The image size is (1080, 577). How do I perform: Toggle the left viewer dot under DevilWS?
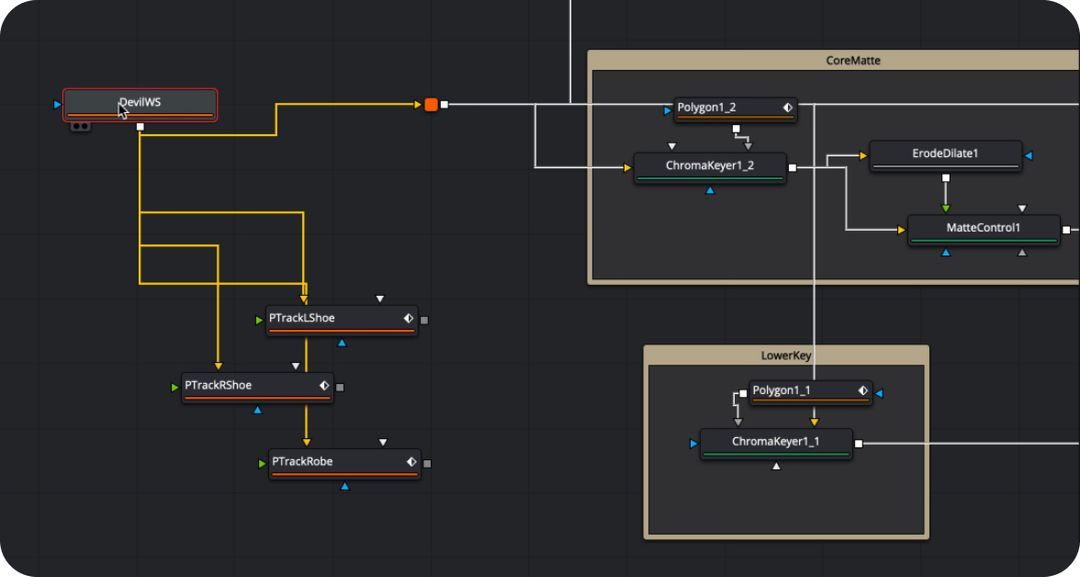[75, 125]
